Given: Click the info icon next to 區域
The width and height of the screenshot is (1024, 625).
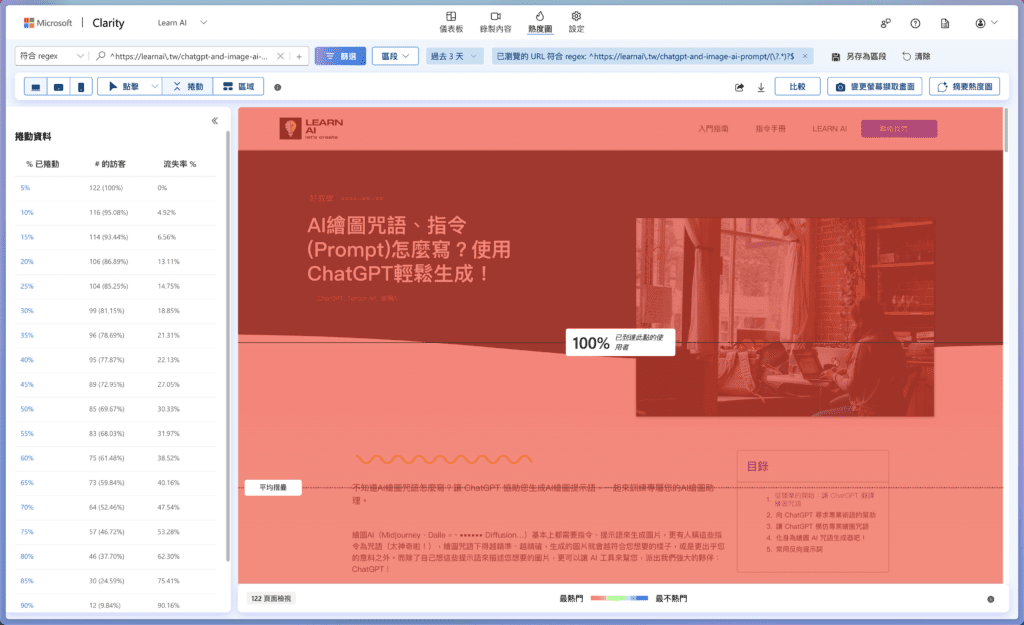Looking at the screenshot, I should coord(277,87).
